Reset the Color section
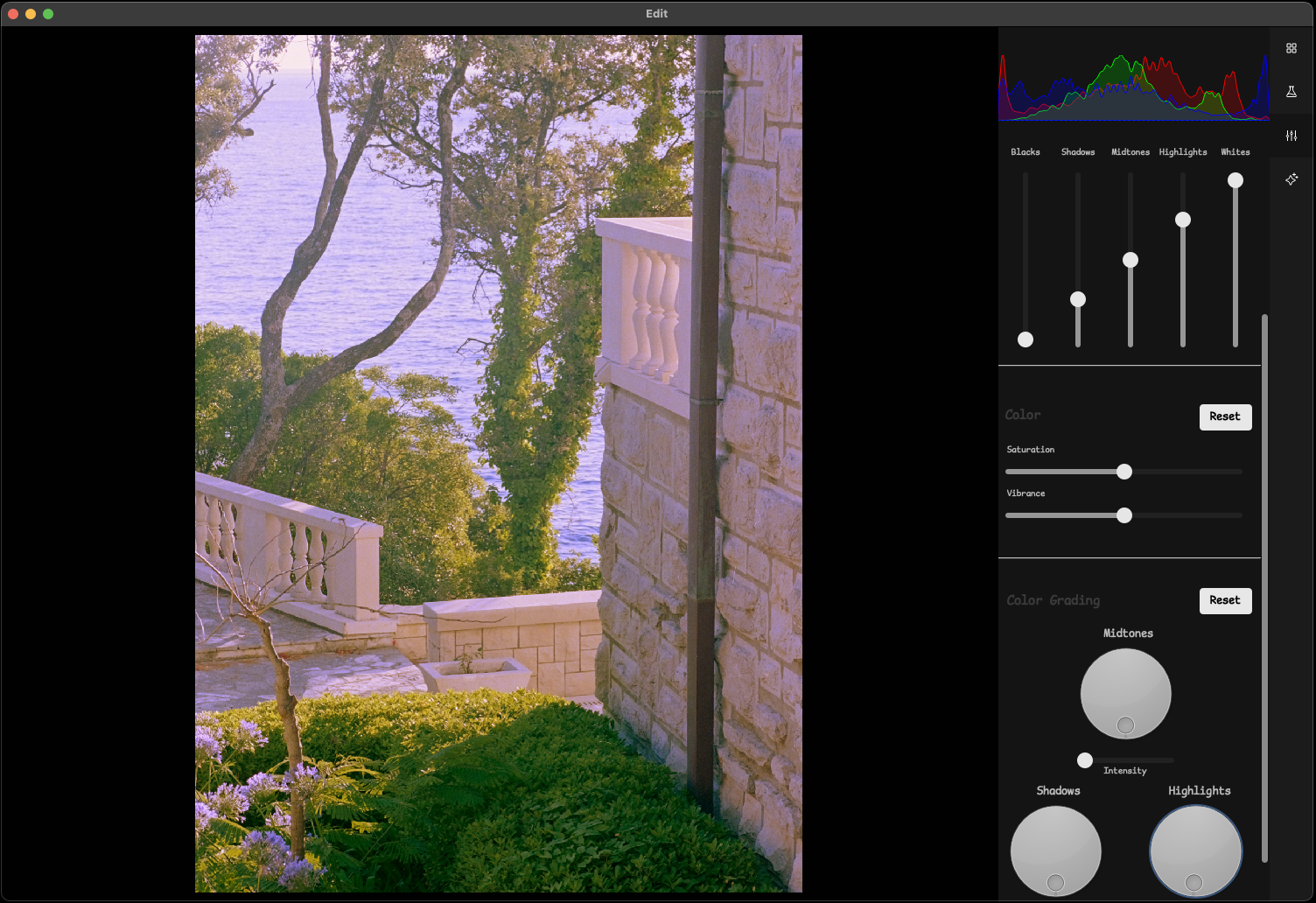The image size is (1316, 903). click(1225, 416)
